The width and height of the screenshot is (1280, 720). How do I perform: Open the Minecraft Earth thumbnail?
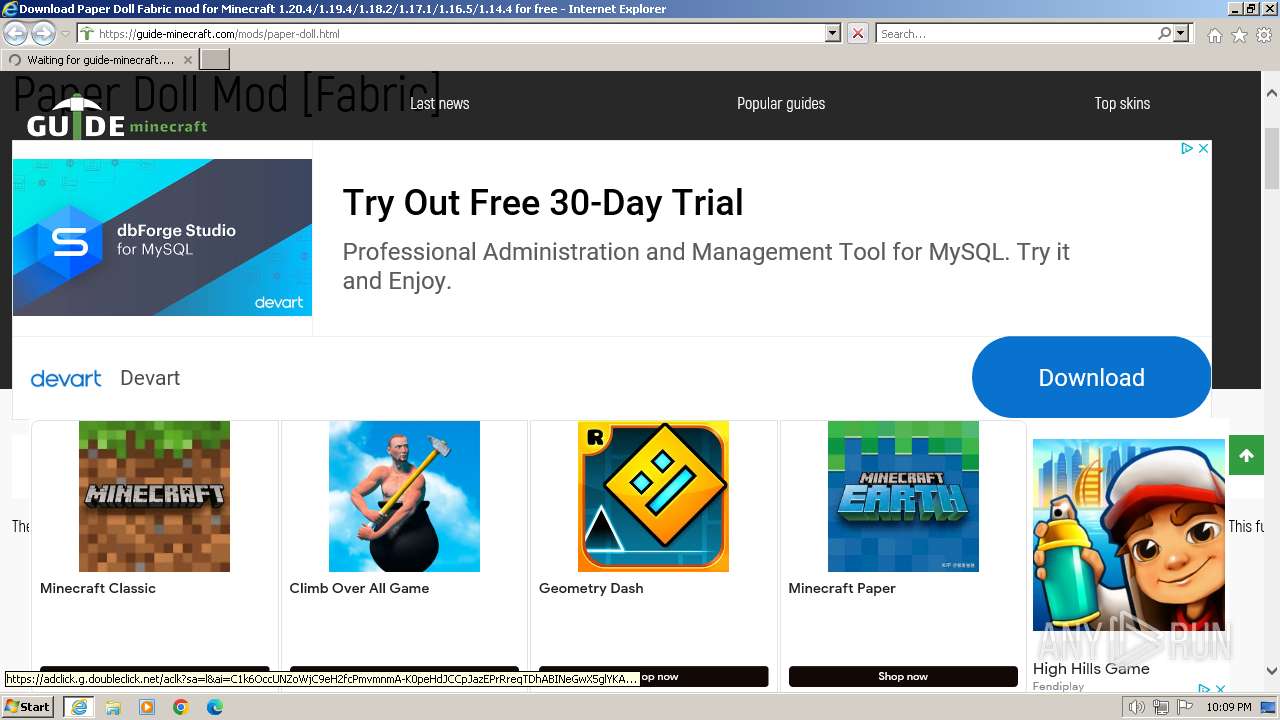click(903, 496)
